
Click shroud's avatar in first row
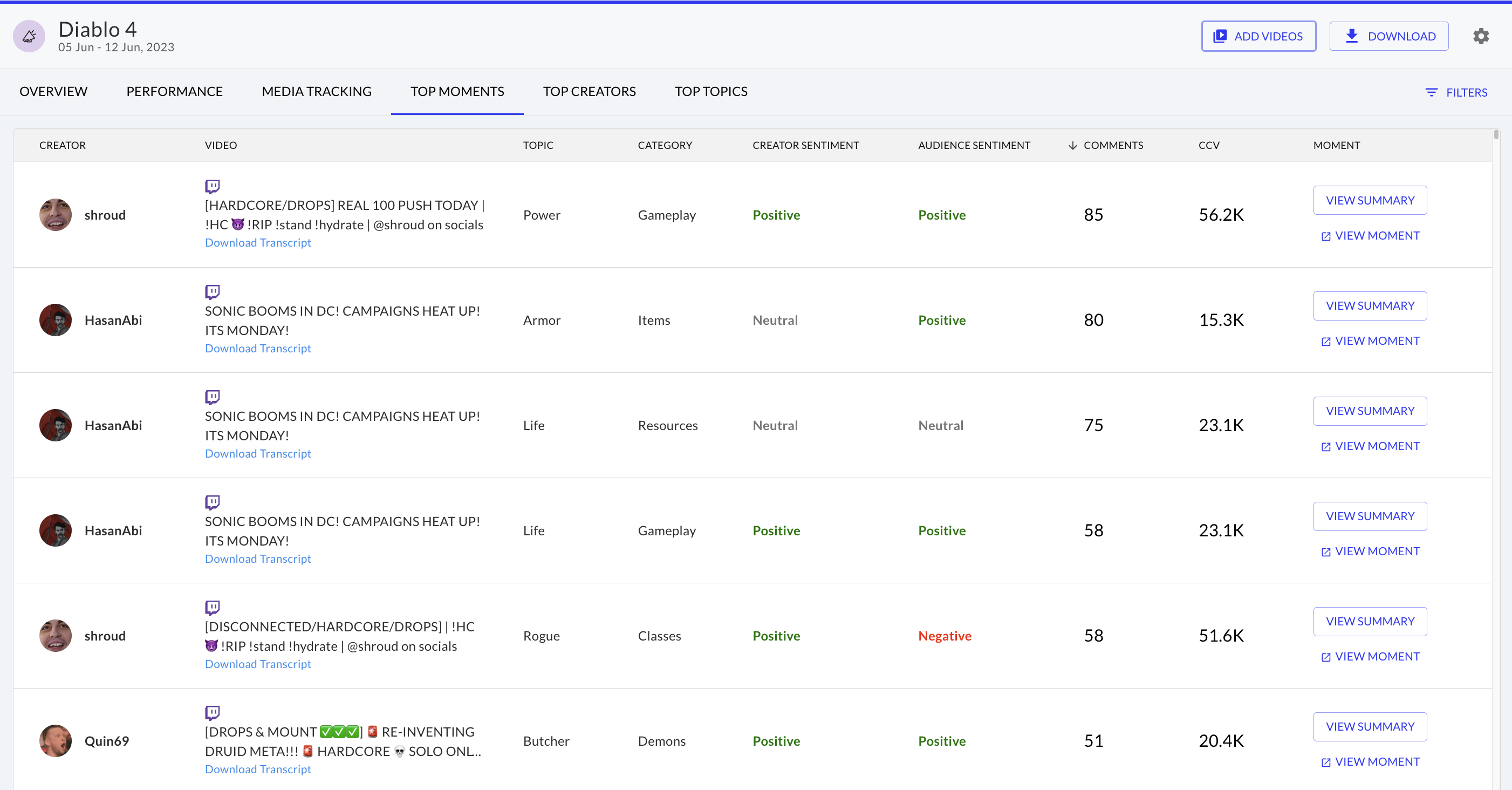pyautogui.click(x=55, y=215)
